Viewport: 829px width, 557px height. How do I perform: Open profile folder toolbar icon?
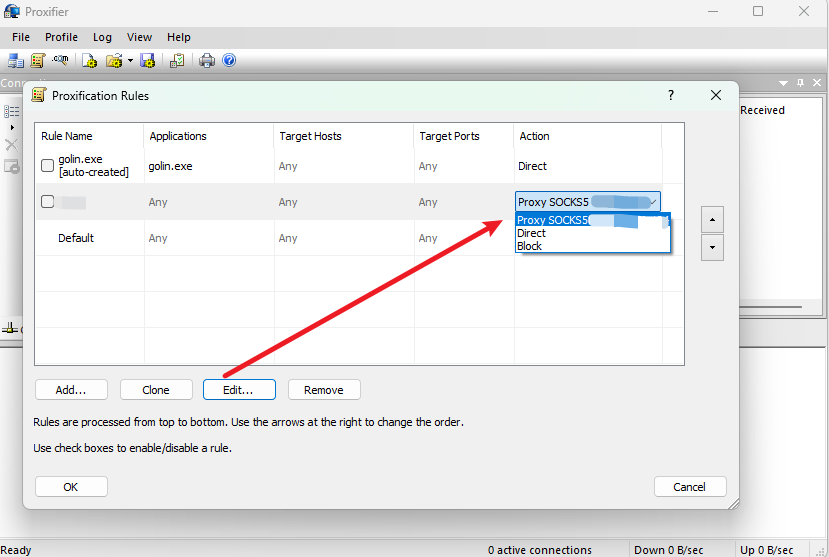(x=114, y=61)
